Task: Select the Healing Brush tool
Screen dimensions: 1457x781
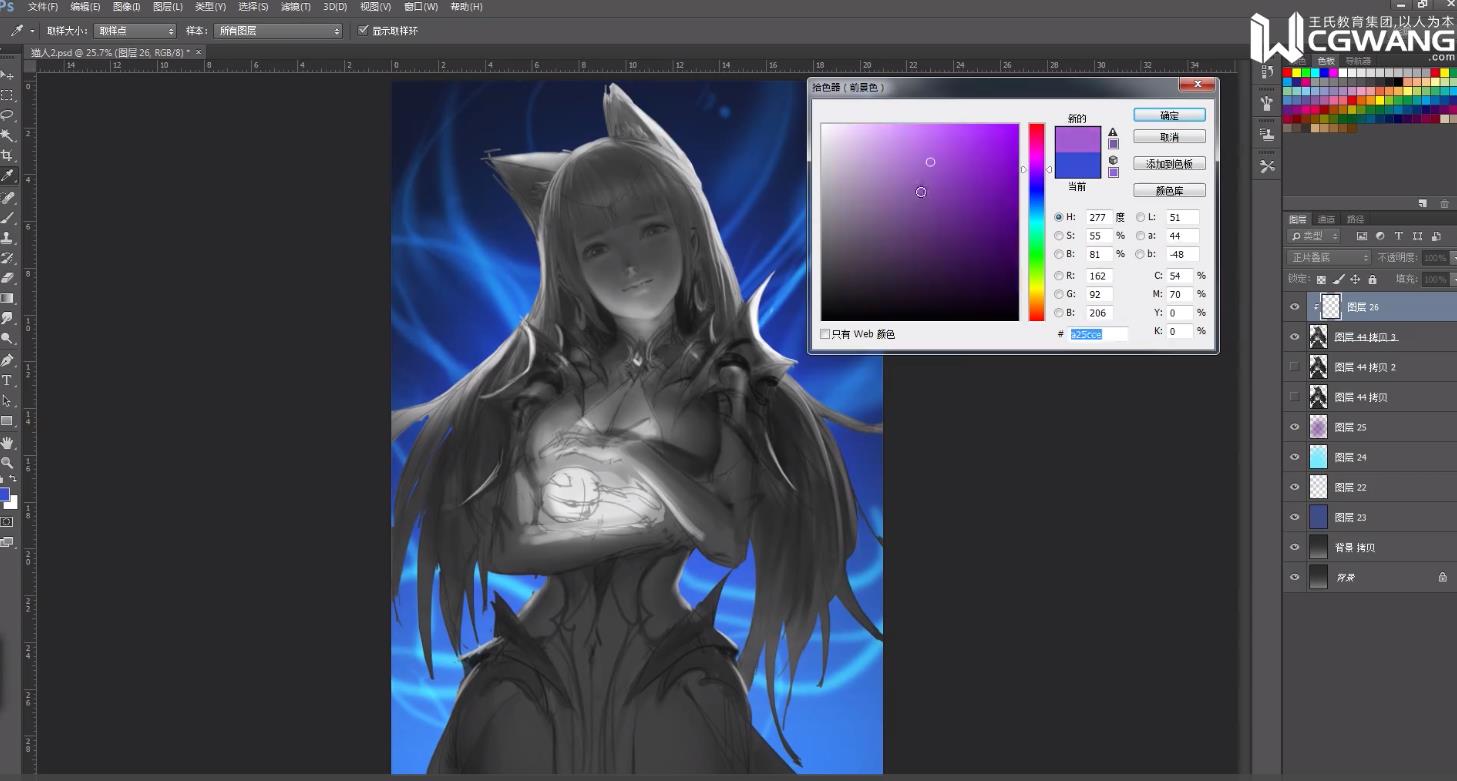Action: (7, 198)
